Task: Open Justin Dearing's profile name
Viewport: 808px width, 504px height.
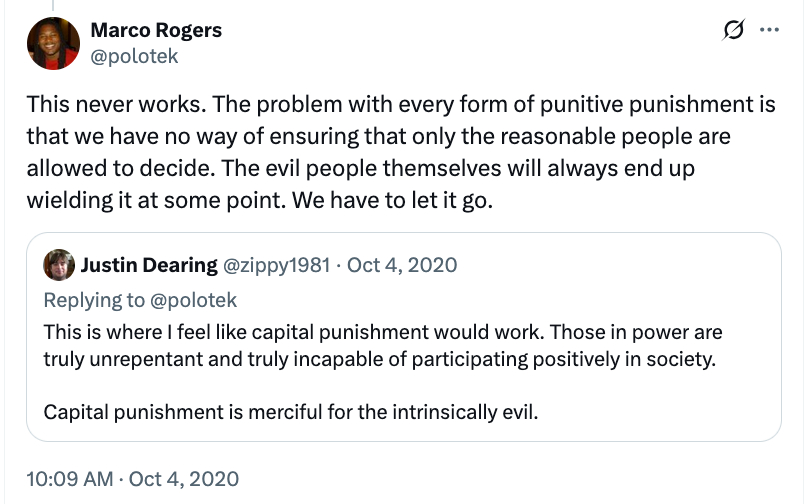Action: tap(148, 265)
